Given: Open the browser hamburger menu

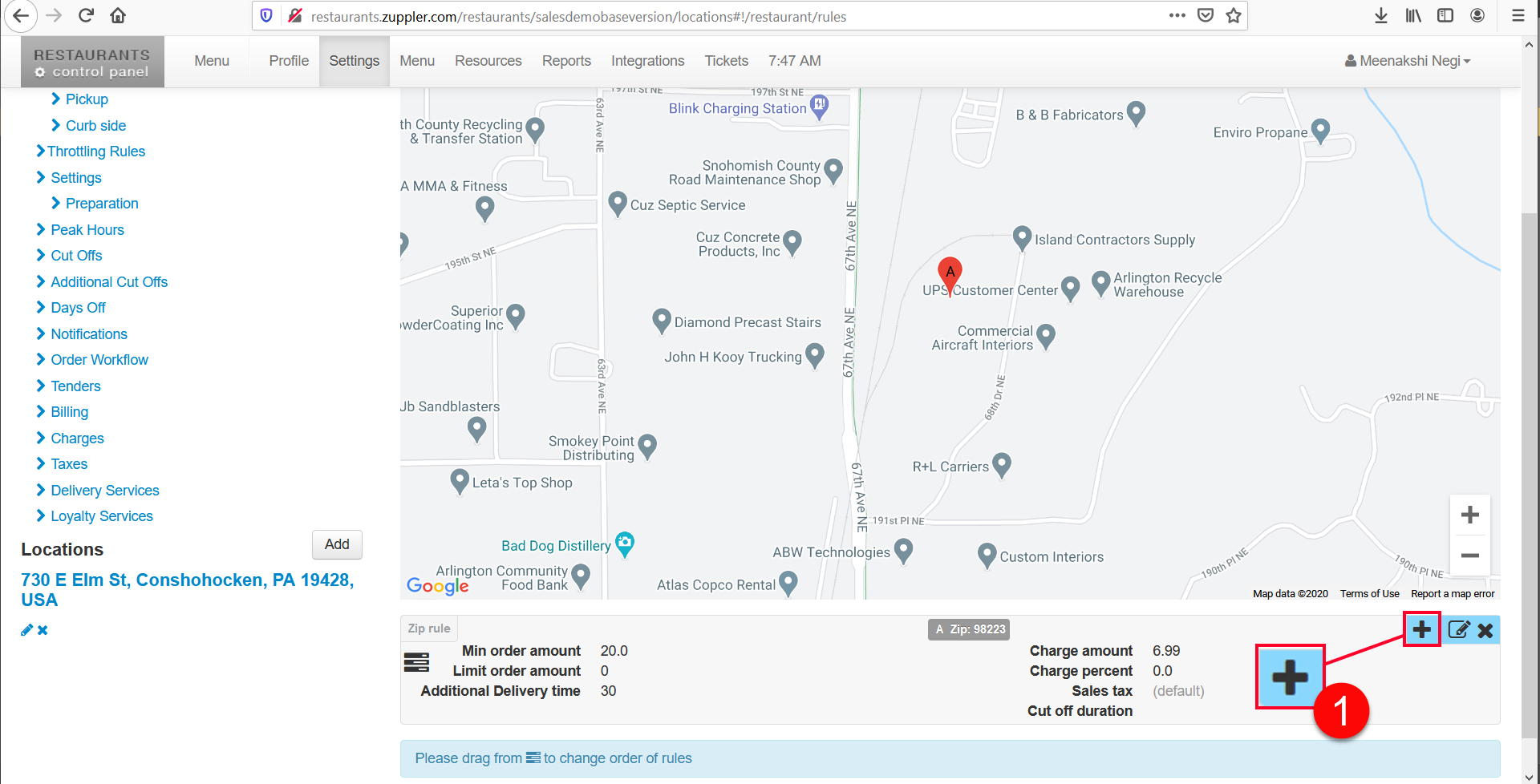Looking at the screenshot, I should coord(1518,15).
